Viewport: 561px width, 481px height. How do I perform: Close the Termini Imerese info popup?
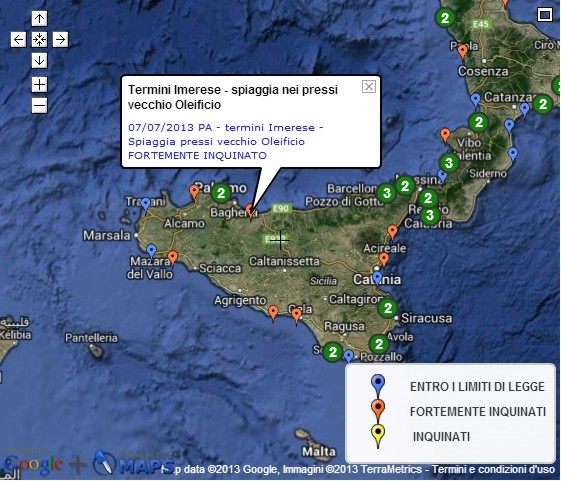coord(369,86)
